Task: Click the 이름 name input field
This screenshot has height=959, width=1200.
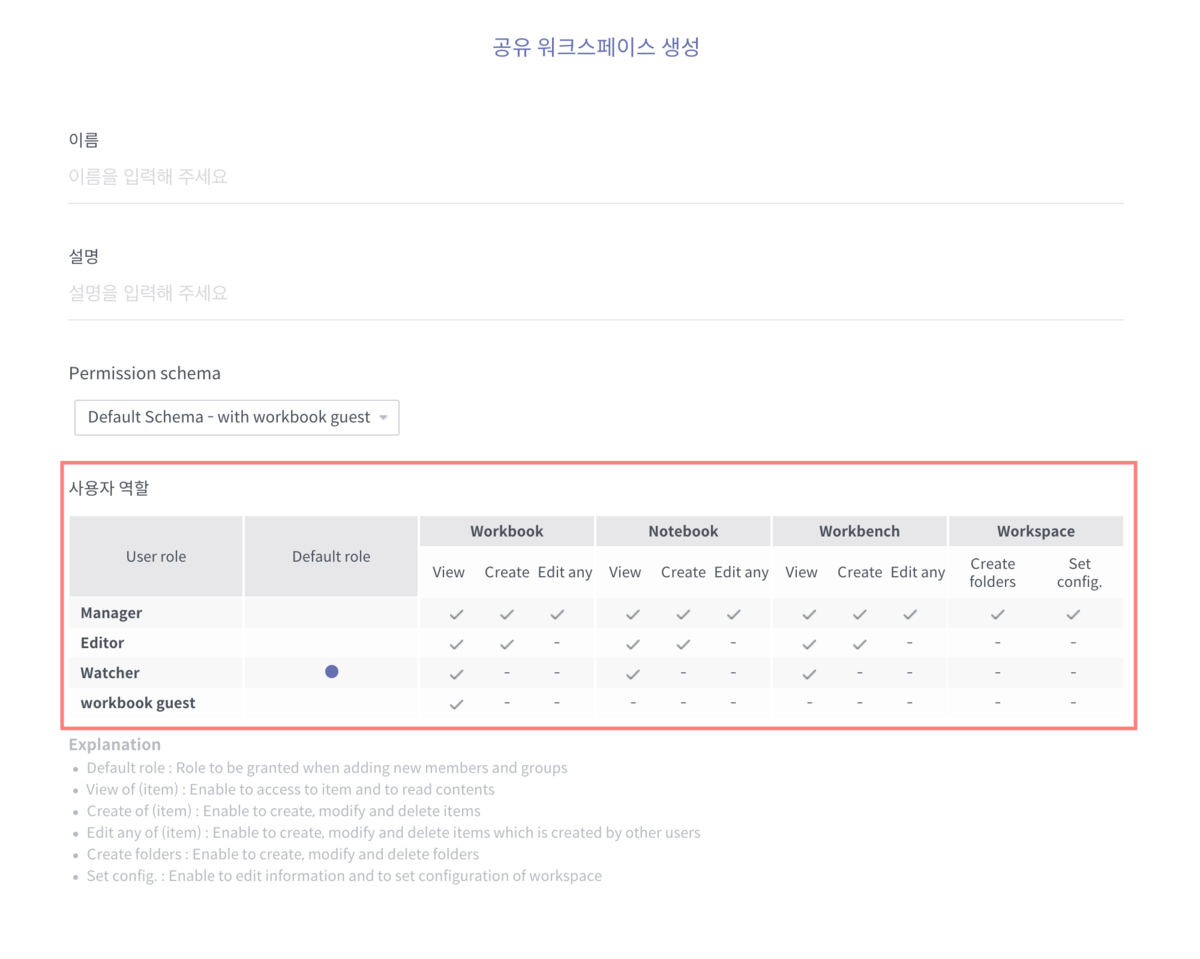Action: 596,177
